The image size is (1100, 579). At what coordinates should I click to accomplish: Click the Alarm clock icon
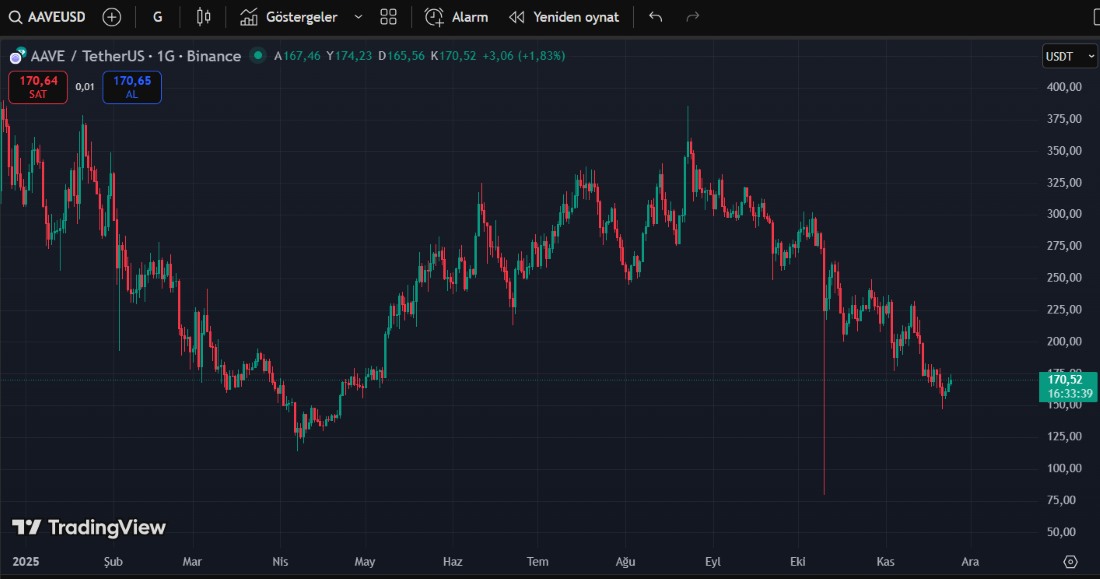[x=434, y=17]
